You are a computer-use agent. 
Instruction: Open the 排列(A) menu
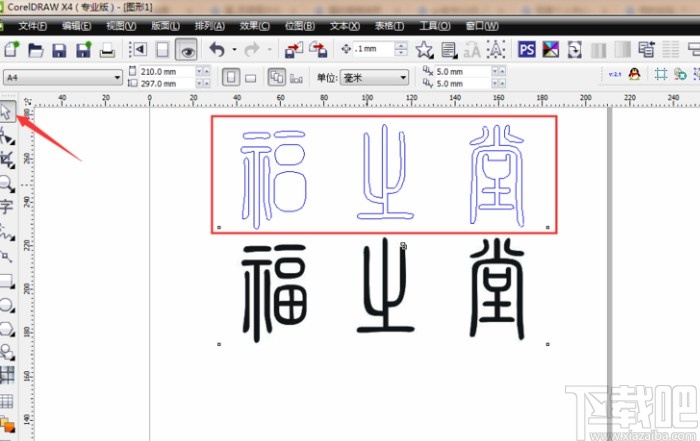209,26
